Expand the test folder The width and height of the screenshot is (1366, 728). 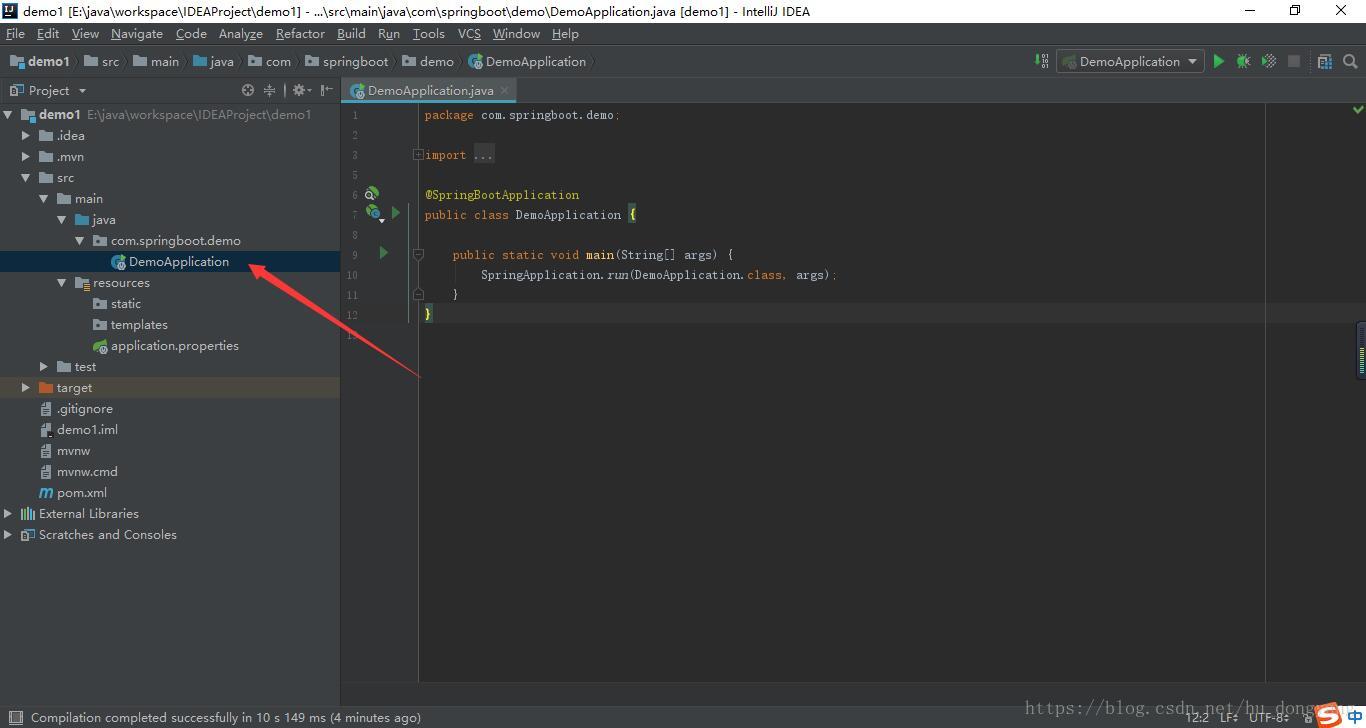(44, 366)
